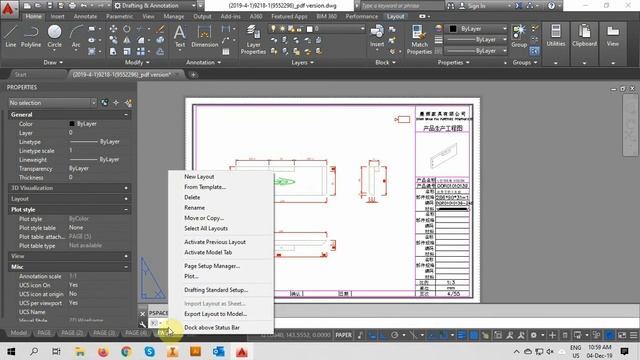Open Page Setup Manager from context menu
This screenshot has height=360, width=640.
[x=212, y=266]
